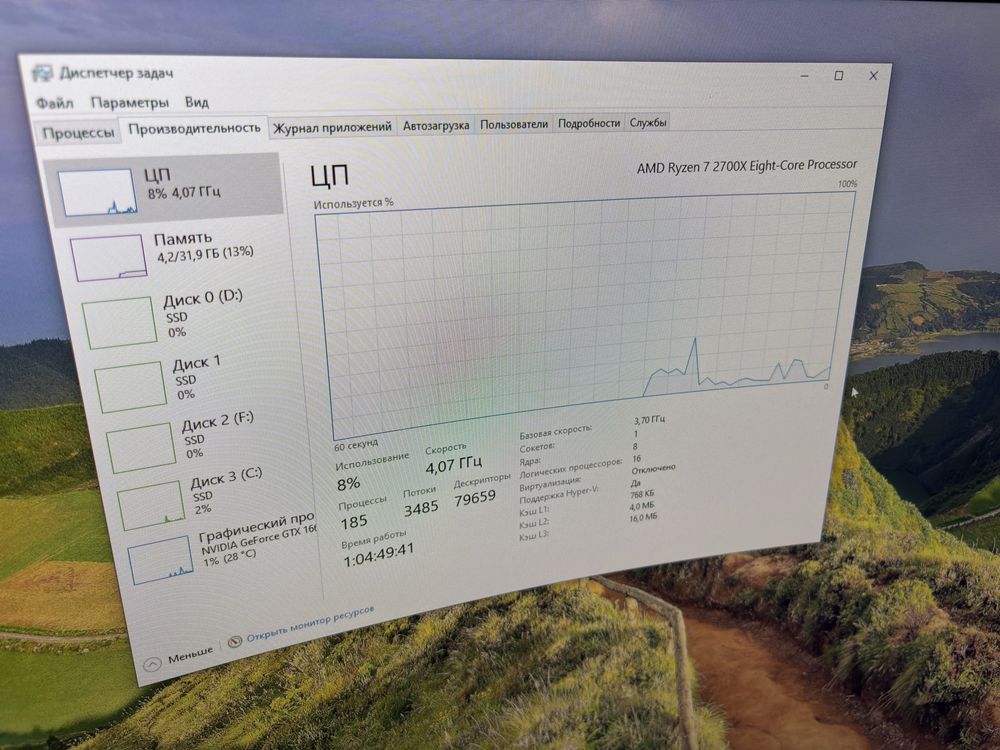Close the Диспетчер задач window
Image resolution: width=1000 pixels, height=750 pixels.
tap(873, 75)
